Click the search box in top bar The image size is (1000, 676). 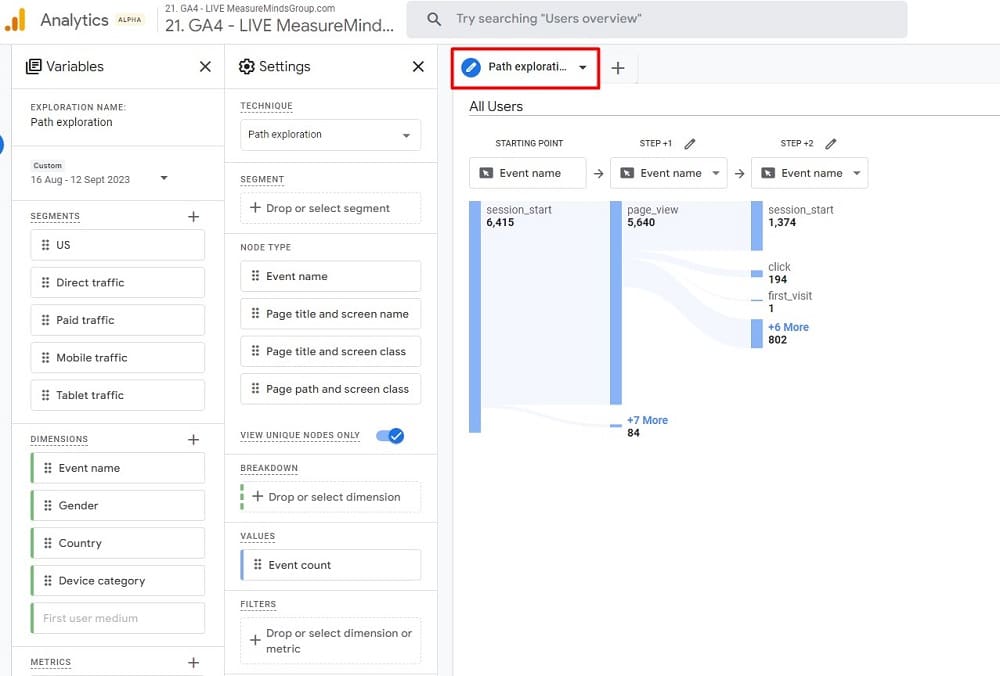click(656, 19)
